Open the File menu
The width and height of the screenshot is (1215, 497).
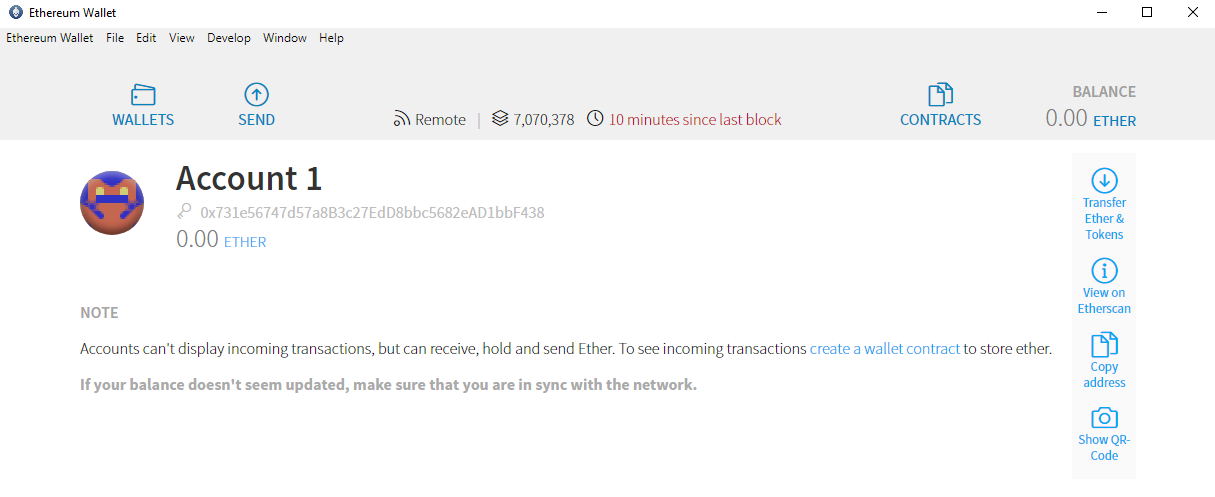tap(115, 38)
